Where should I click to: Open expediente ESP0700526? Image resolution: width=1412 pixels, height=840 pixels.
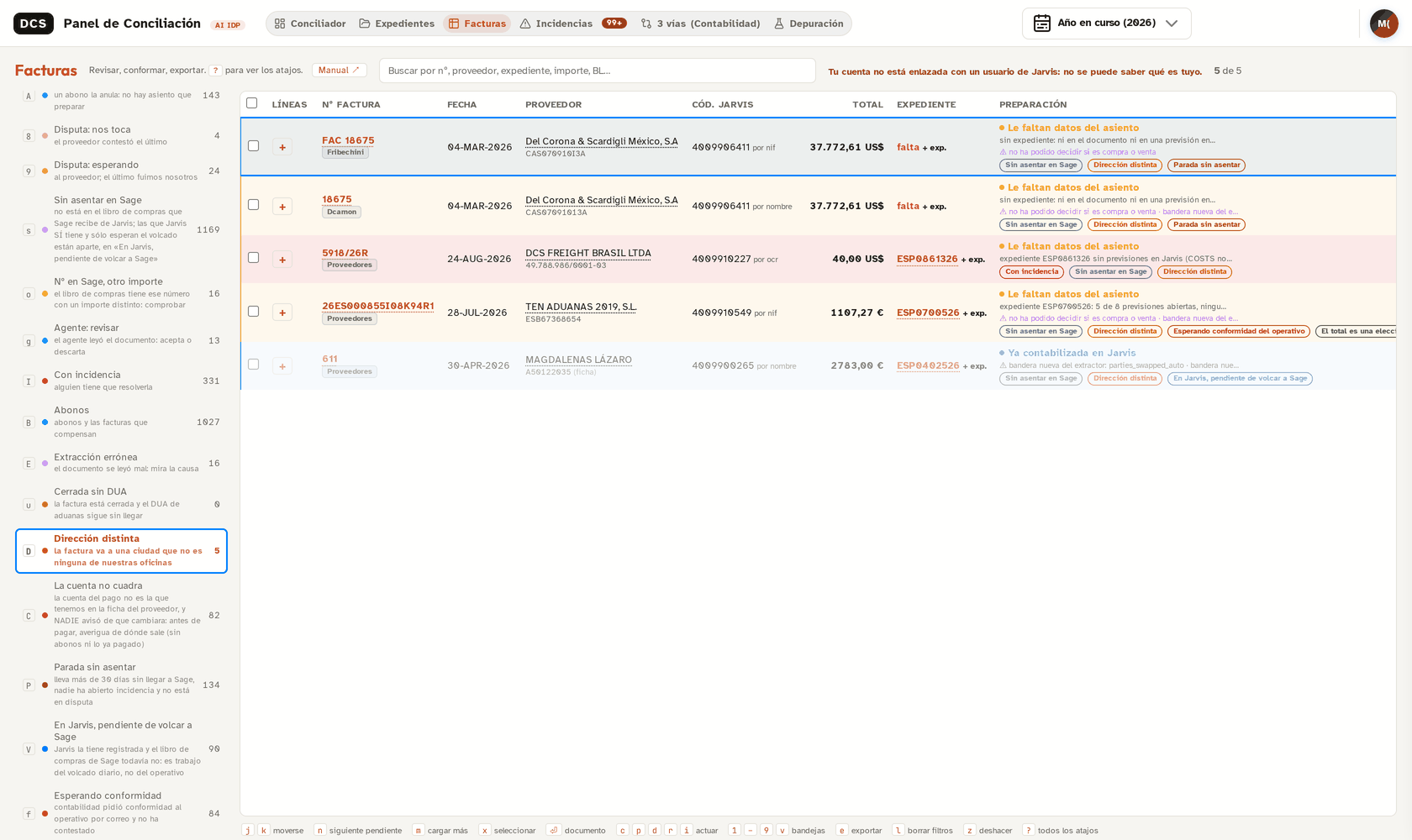928,312
